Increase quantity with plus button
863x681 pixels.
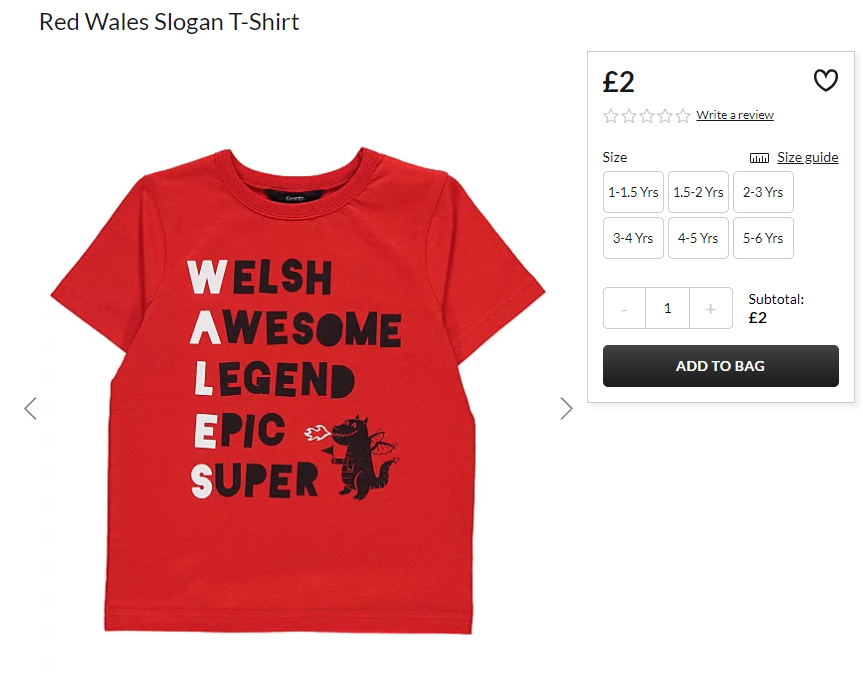[x=711, y=308]
